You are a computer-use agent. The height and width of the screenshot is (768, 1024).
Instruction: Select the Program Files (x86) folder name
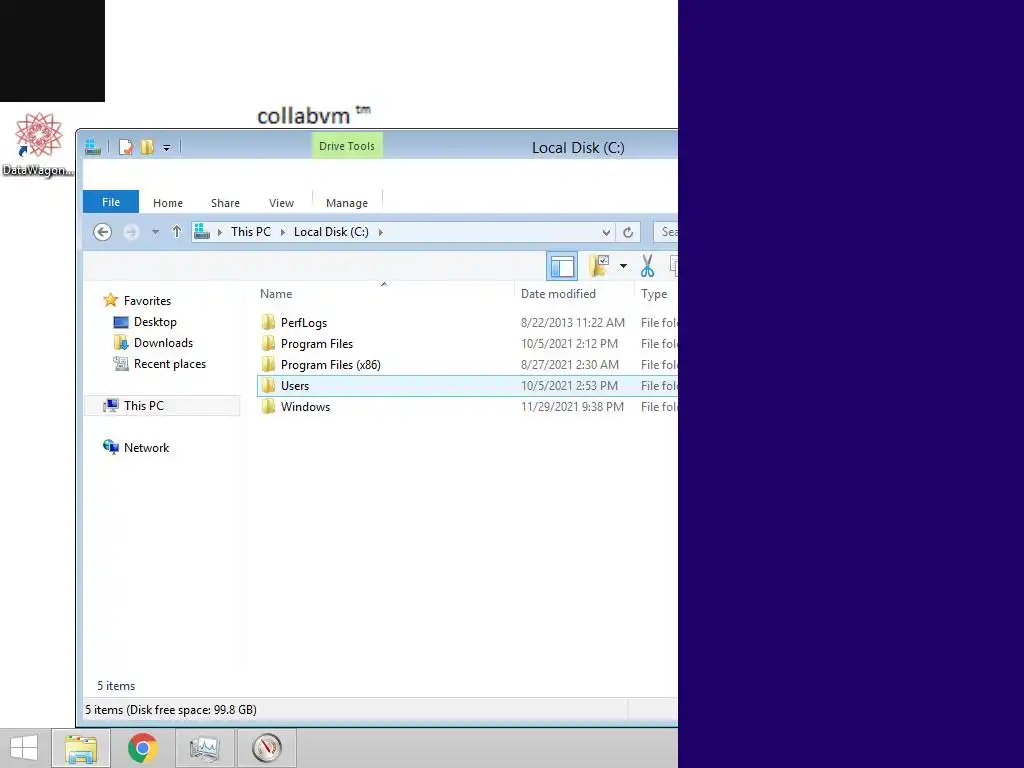click(x=330, y=364)
